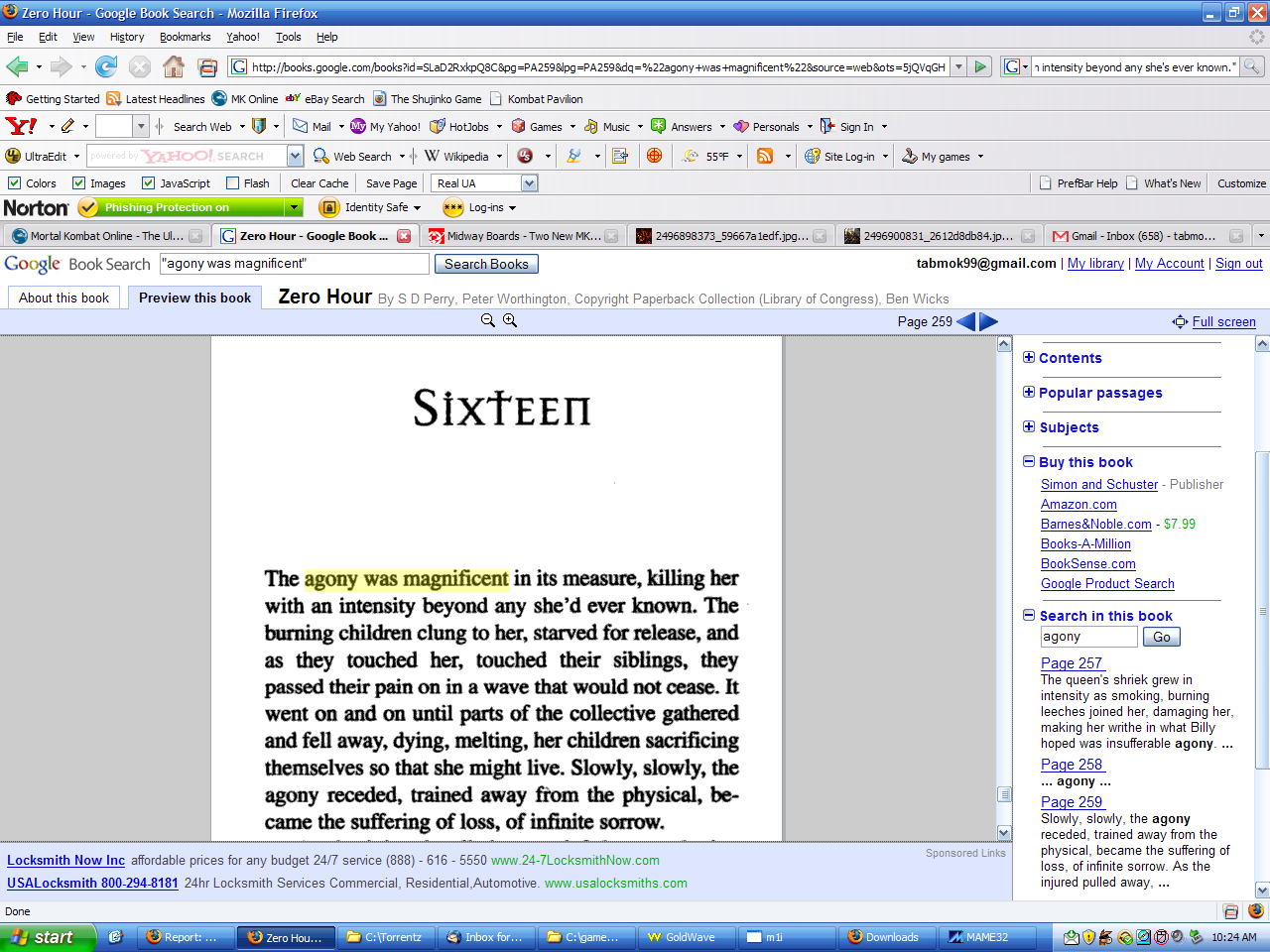This screenshot has height=952, width=1270.
Task: Open Personals toolbar item
Action: point(766,127)
